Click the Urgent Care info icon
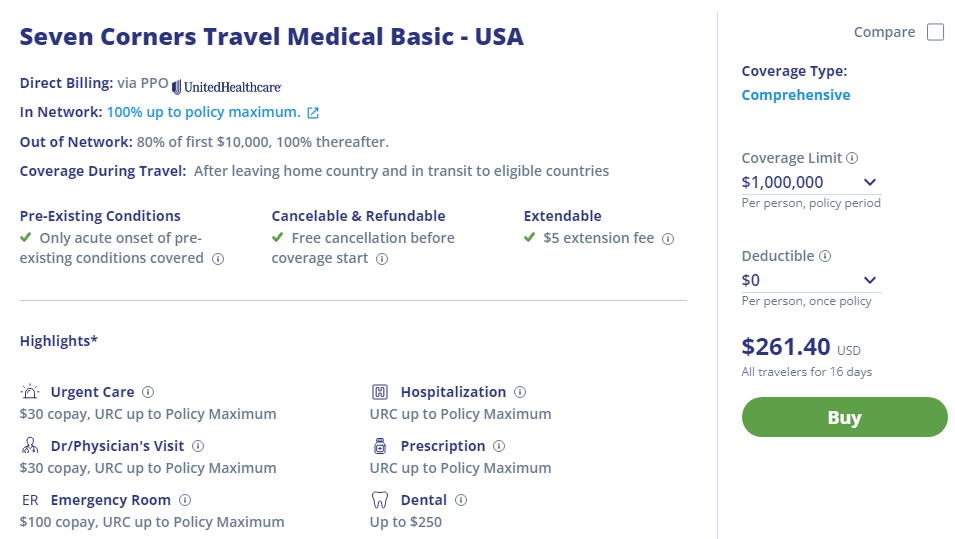The image size is (955, 539). tap(148, 392)
